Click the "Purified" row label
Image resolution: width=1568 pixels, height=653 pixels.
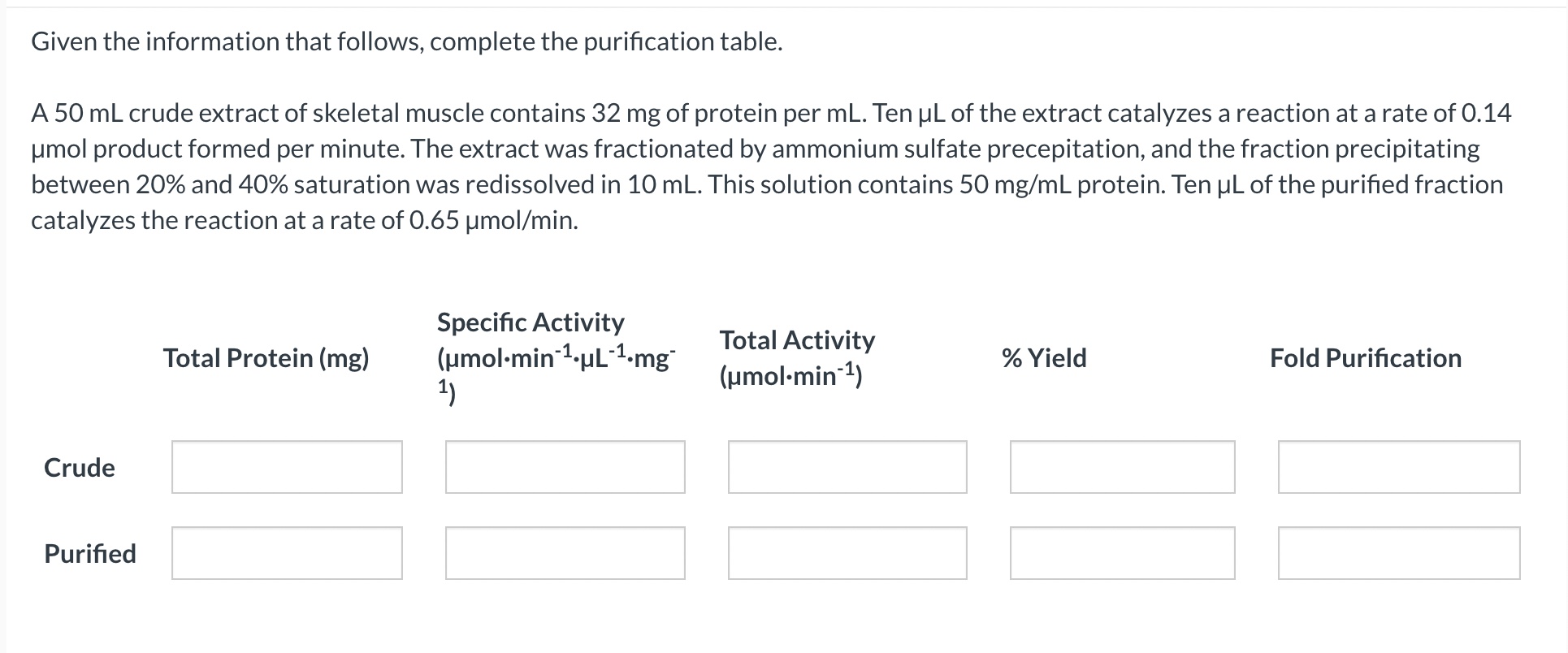90,554
